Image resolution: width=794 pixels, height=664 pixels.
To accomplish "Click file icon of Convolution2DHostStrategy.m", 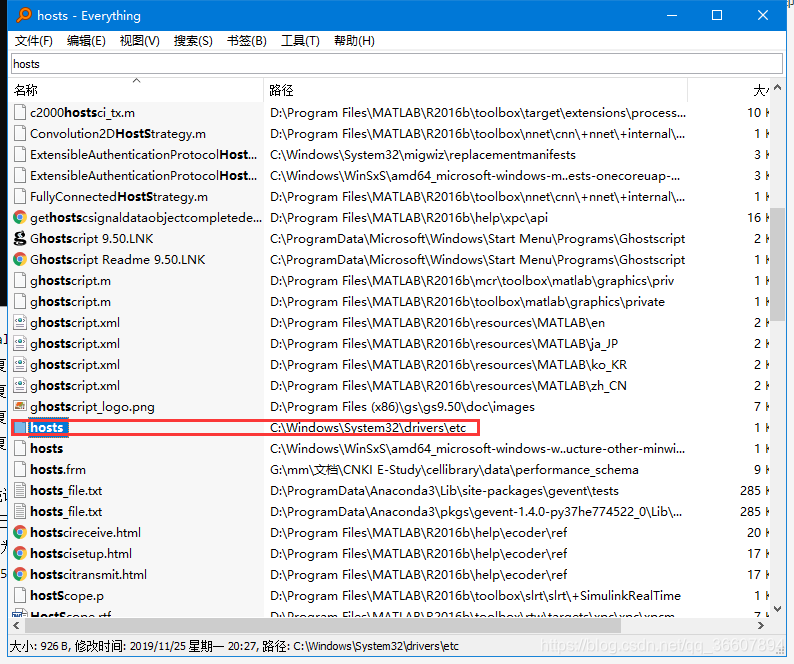I will pyautogui.click(x=20, y=134).
